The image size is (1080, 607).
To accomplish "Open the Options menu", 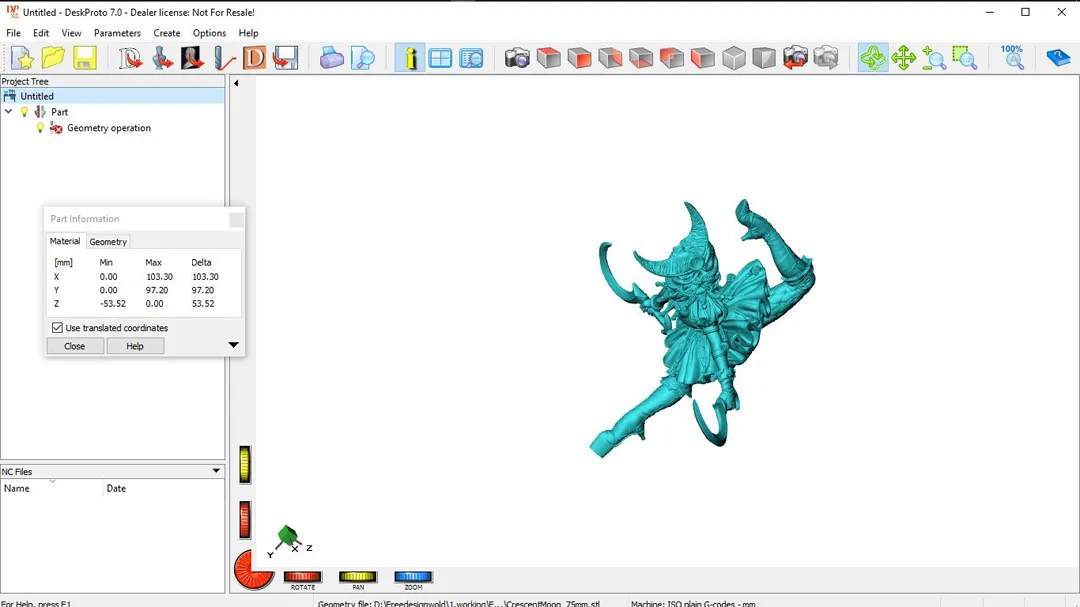I will click(x=209, y=33).
